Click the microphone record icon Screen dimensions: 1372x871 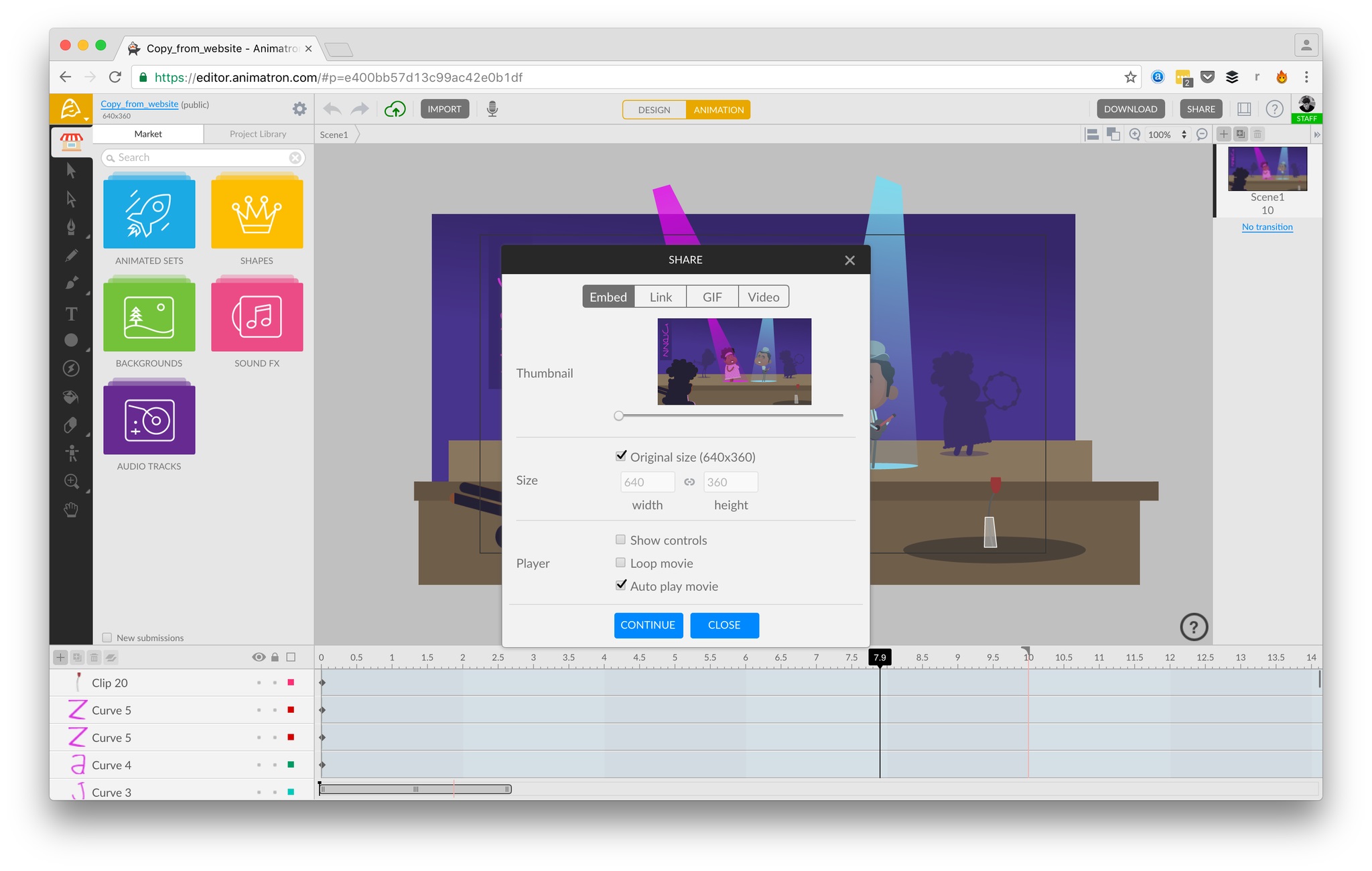[492, 109]
